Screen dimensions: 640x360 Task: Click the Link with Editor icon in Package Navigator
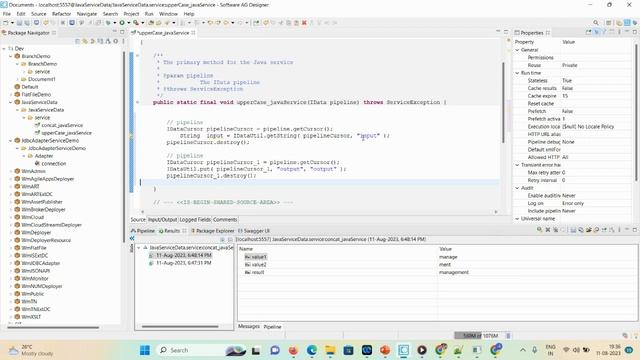[x=85, y=41]
